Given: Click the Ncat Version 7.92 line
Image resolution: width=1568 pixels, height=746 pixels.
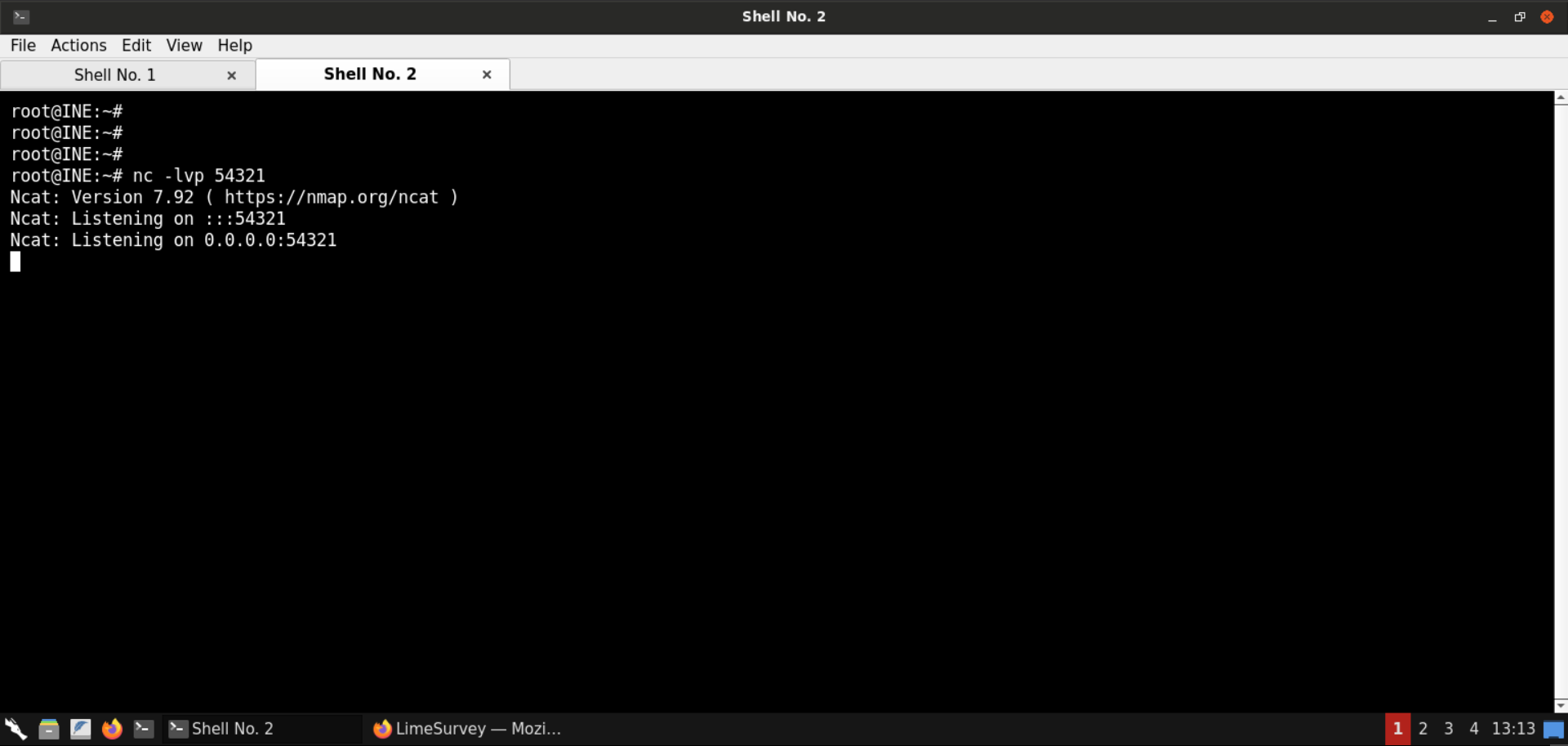Looking at the screenshot, I should 234,197.
